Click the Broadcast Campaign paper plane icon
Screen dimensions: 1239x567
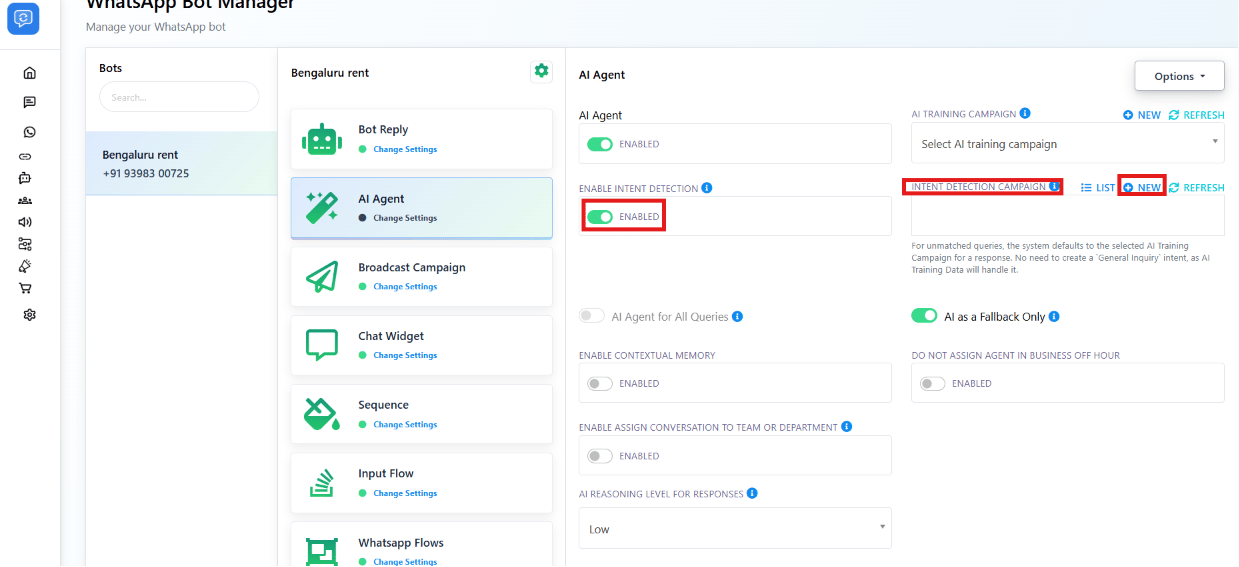point(321,277)
